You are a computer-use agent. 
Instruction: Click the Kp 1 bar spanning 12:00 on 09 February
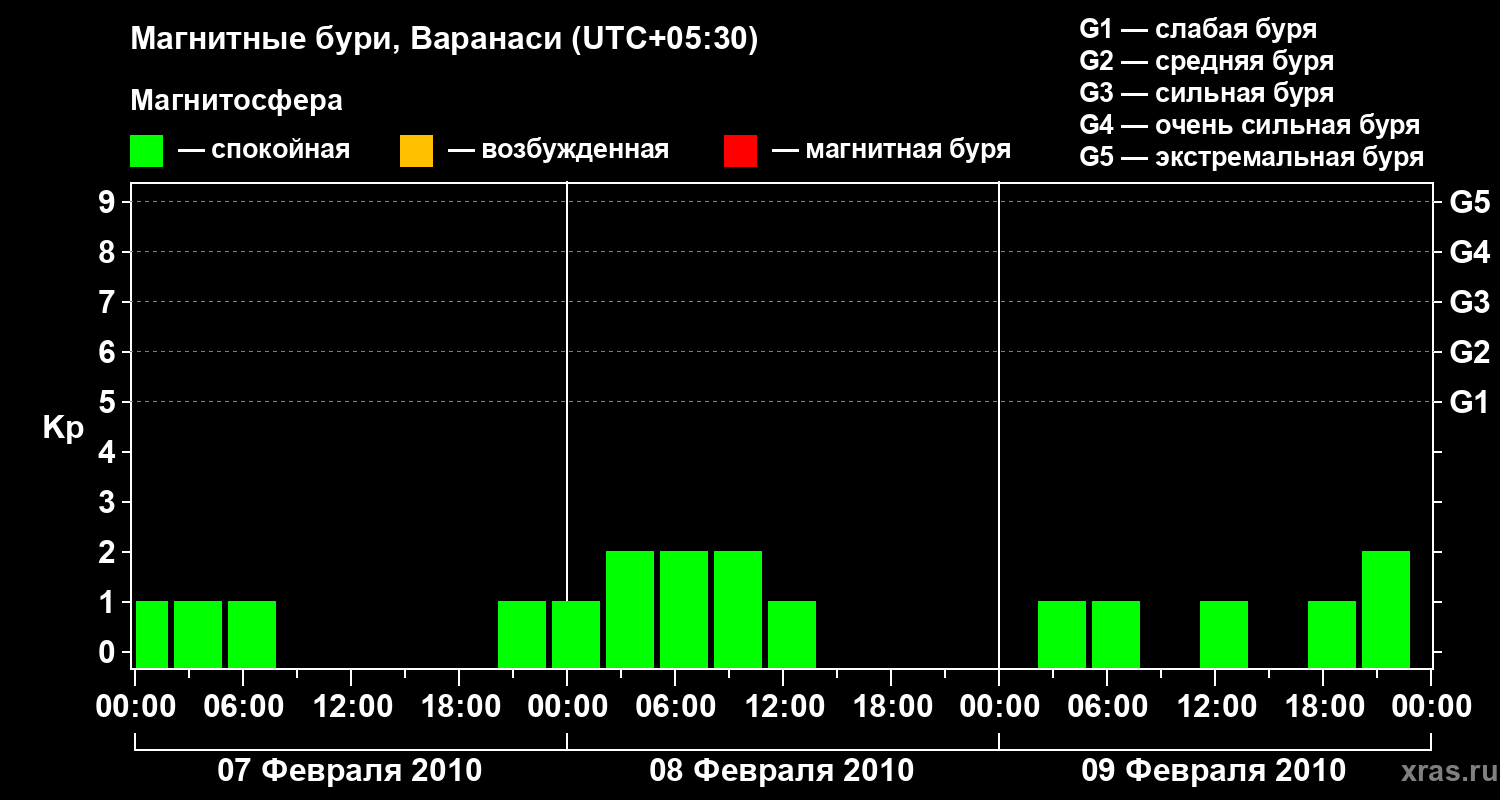click(1224, 634)
